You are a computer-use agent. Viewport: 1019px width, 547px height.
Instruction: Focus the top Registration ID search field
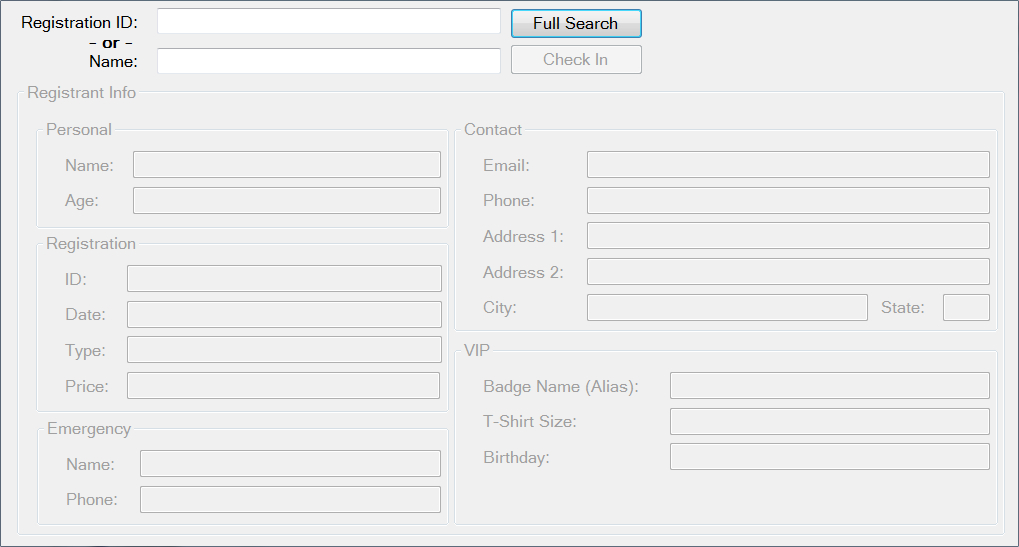tap(328, 21)
